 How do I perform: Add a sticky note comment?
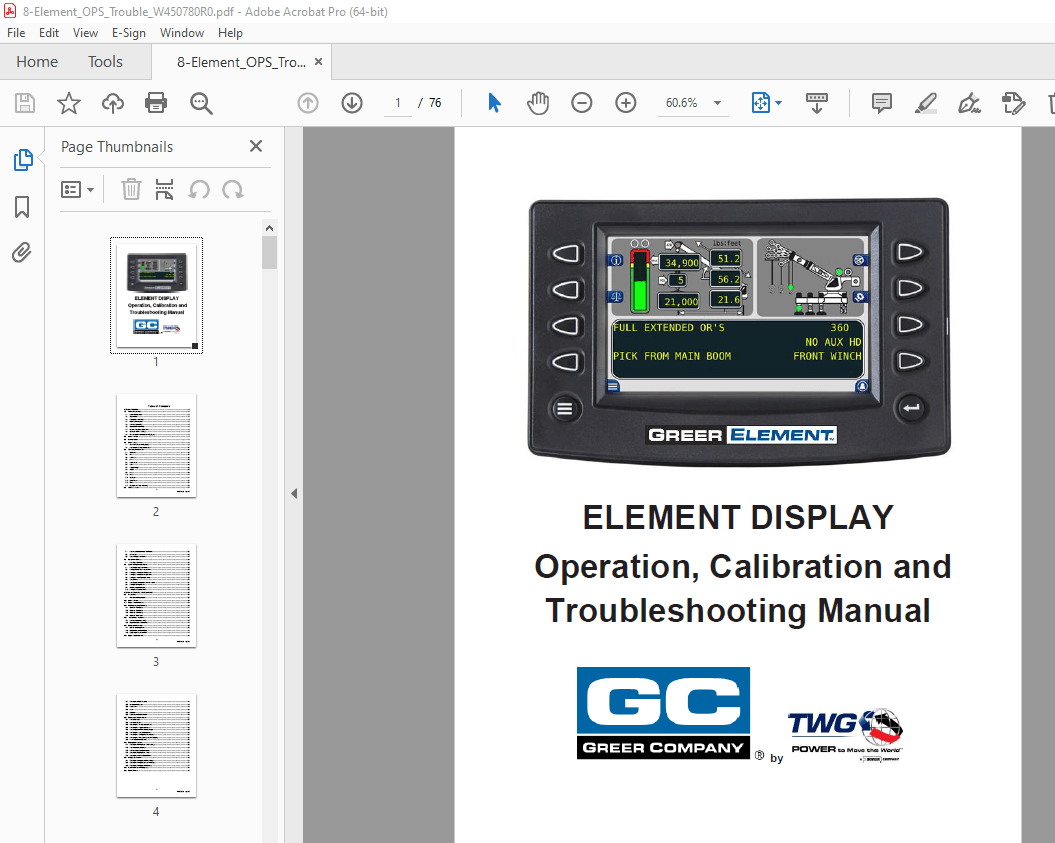tap(881, 103)
